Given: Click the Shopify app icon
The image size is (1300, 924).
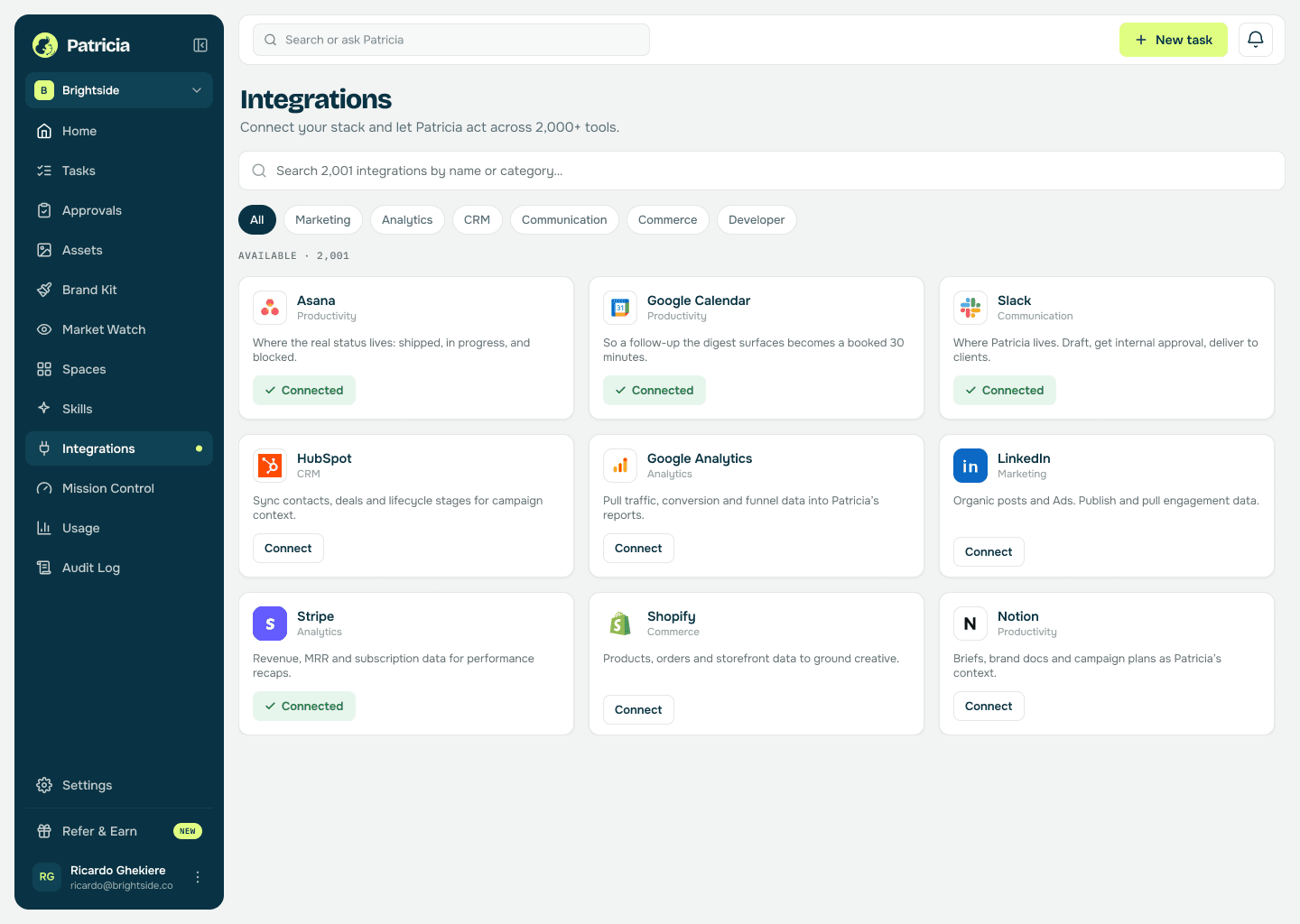Looking at the screenshot, I should [620, 624].
